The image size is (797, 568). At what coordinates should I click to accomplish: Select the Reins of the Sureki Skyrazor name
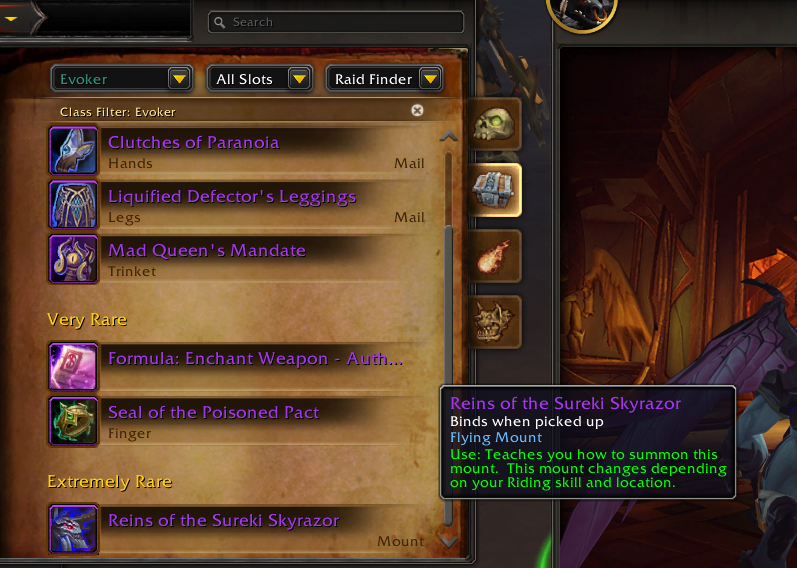tap(224, 520)
